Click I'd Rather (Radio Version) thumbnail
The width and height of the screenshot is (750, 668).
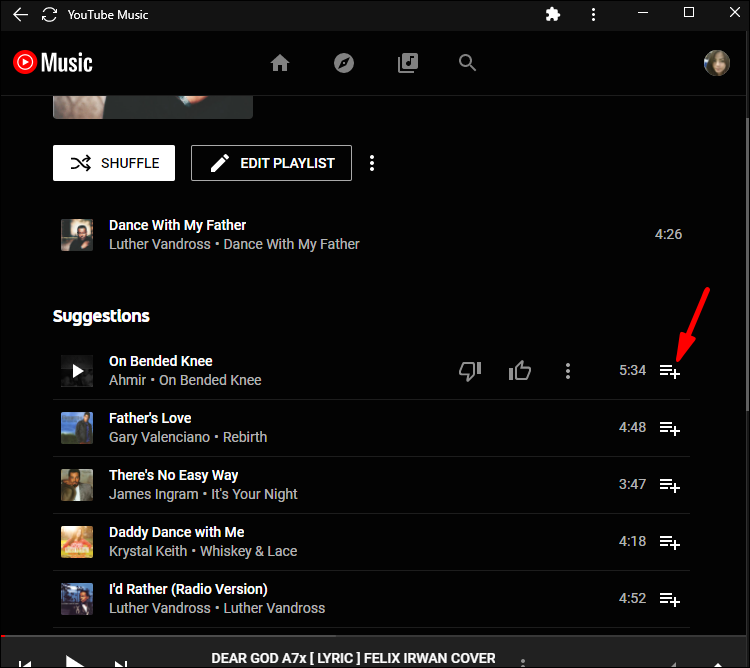tap(77, 598)
